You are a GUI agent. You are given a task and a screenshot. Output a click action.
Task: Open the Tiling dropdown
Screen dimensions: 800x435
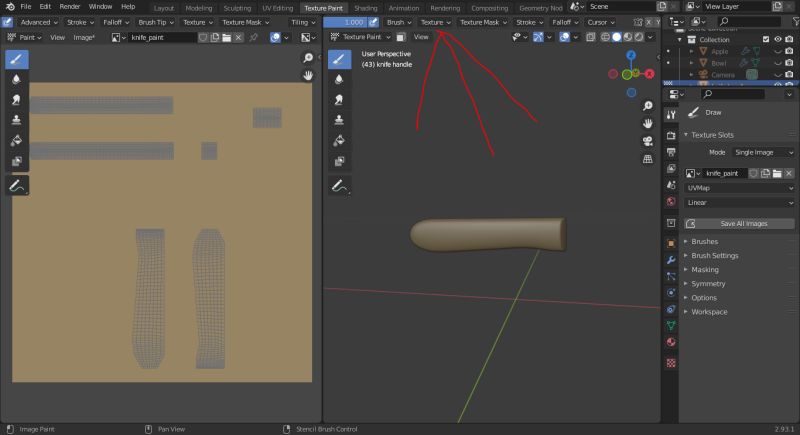303,22
